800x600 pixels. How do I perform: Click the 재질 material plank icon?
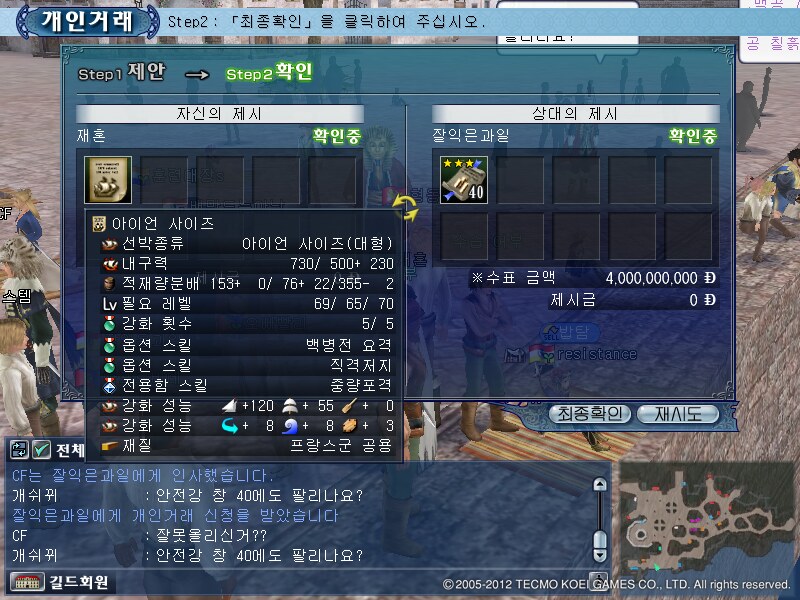pos(110,446)
